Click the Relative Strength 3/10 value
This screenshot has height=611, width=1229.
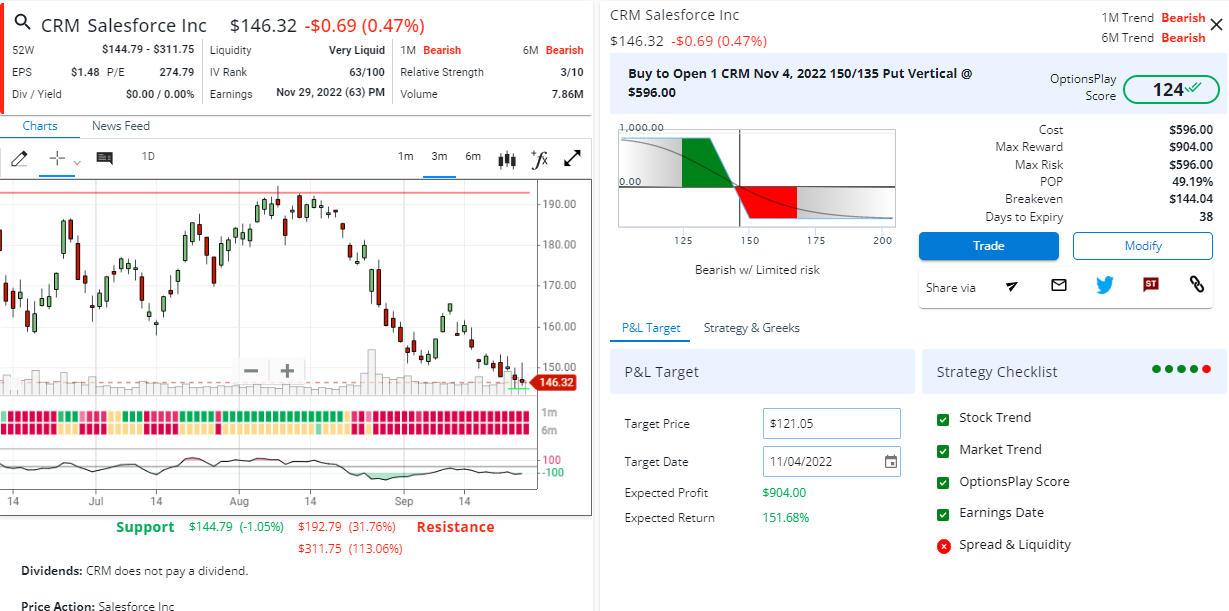coord(572,72)
